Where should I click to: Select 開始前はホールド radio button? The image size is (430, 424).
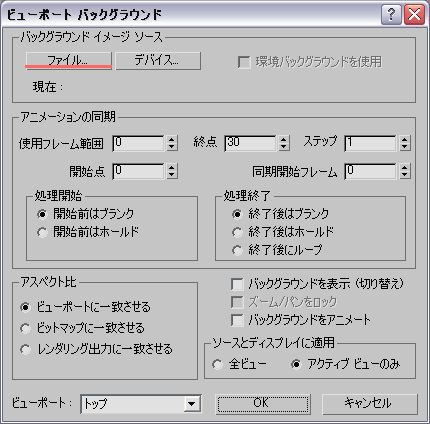pos(42,232)
